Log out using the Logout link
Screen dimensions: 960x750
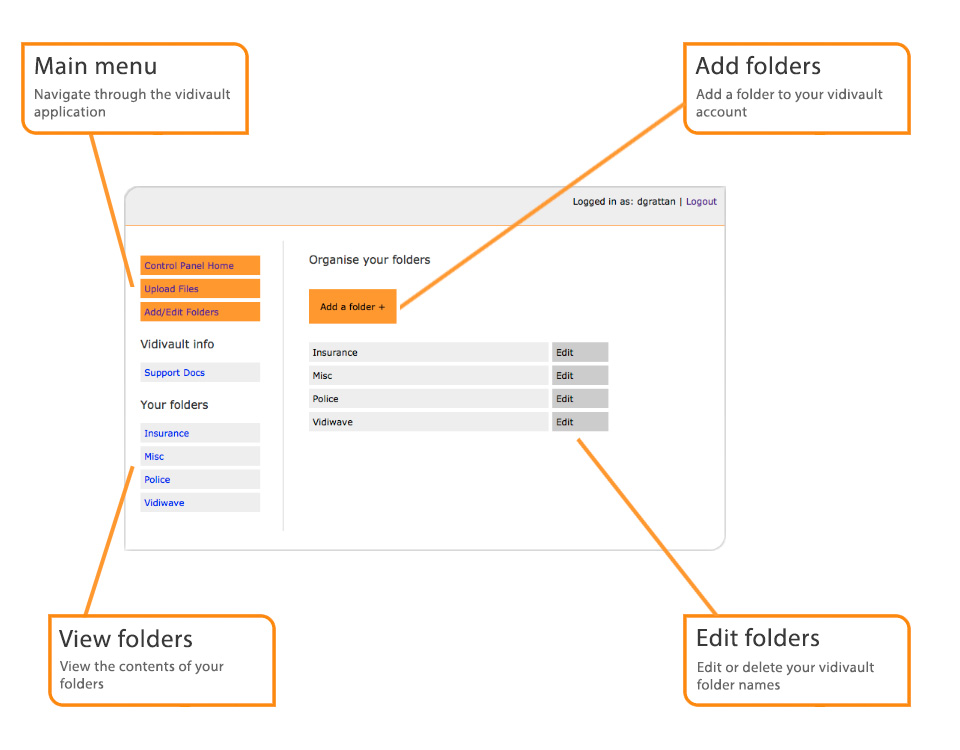701,202
